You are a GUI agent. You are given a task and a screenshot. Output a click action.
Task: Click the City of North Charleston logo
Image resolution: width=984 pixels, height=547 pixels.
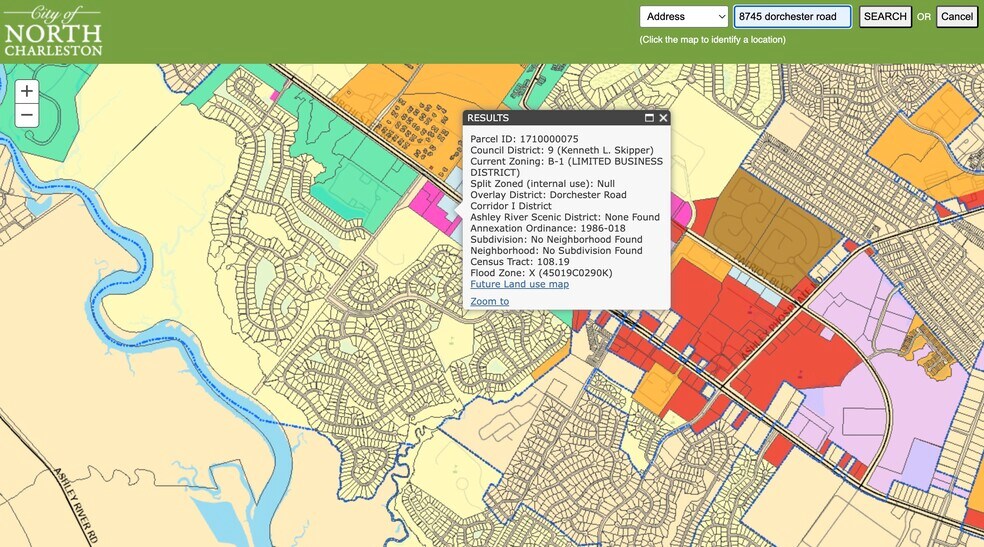(x=53, y=31)
